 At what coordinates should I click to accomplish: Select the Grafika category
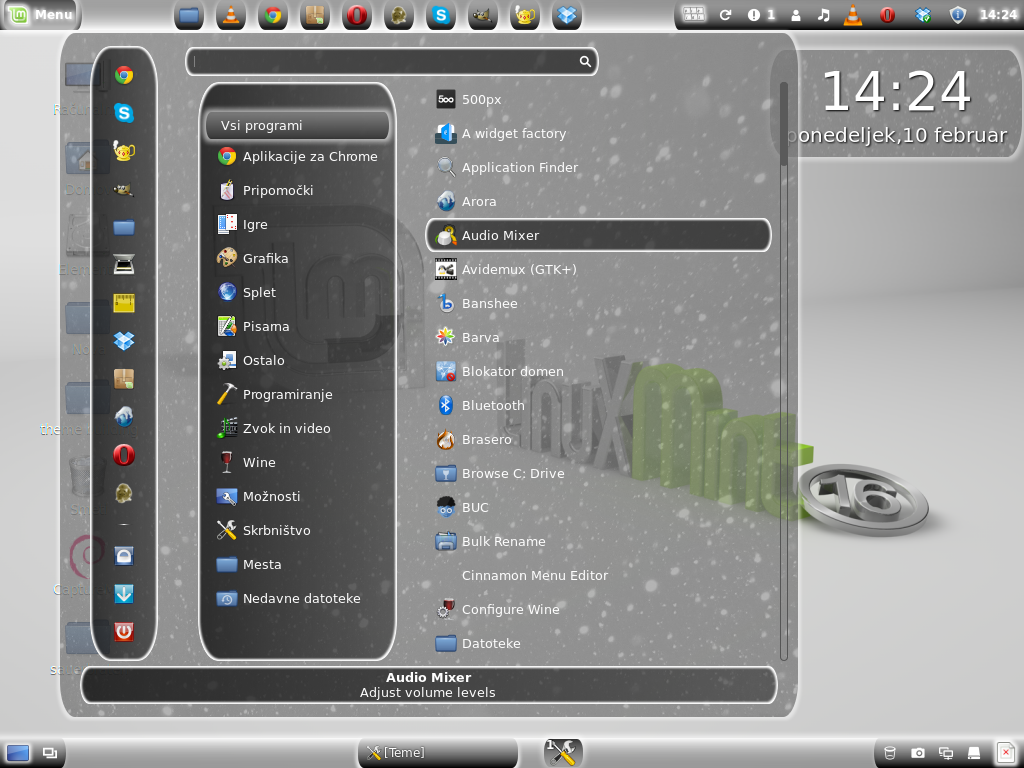coord(298,258)
